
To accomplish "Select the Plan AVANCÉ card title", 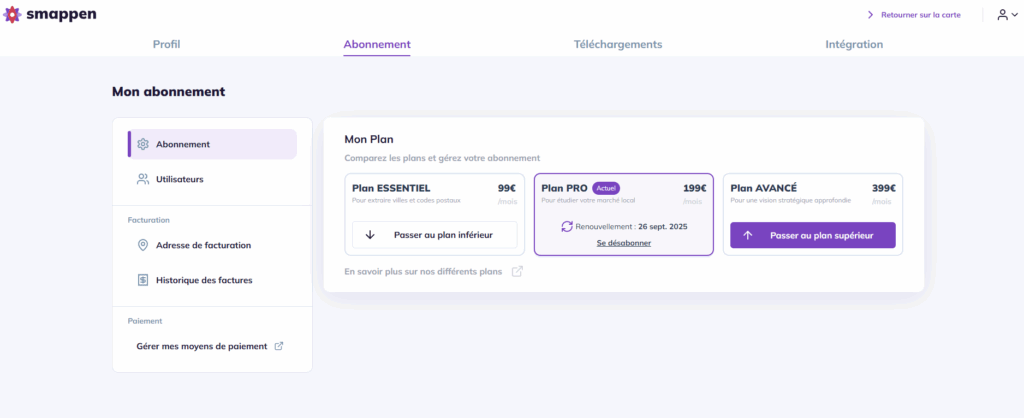I will (x=763, y=188).
